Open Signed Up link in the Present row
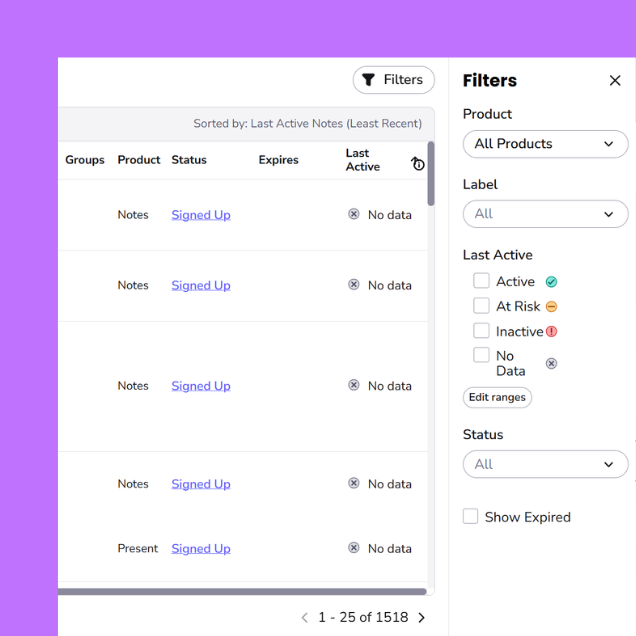The height and width of the screenshot is (636, 636). click(x=201, y=548)
